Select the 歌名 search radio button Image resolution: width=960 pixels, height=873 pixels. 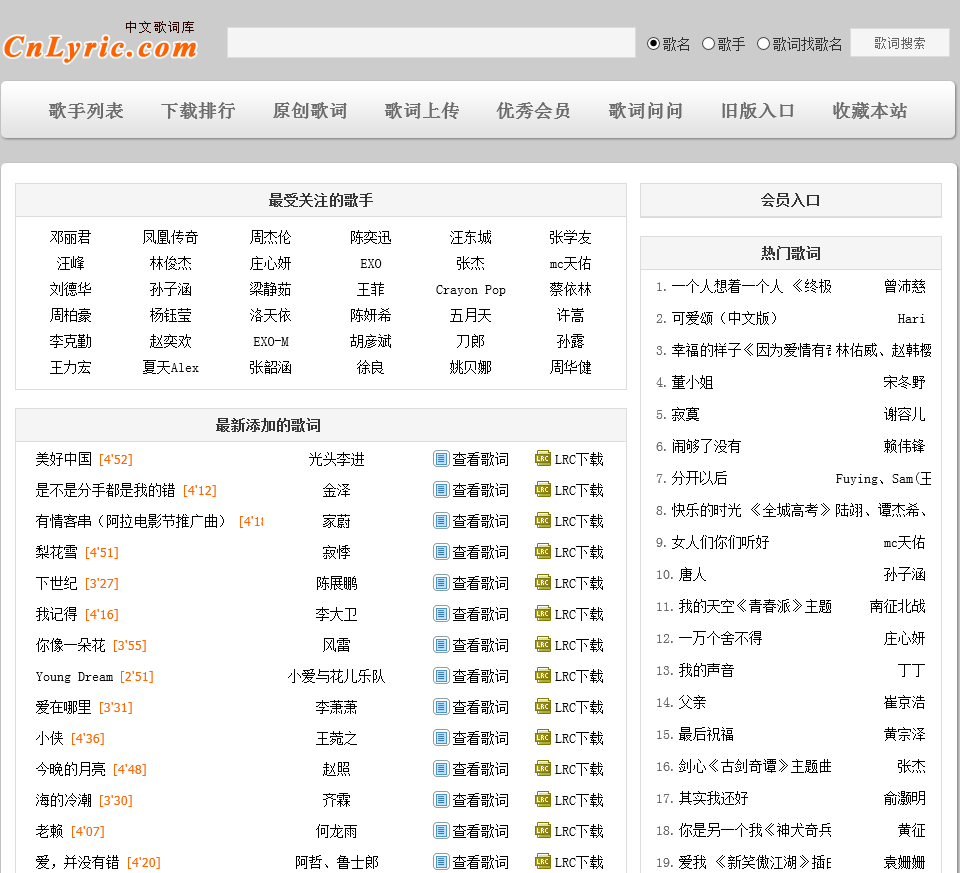pyautogui.click(x=653, y=43)
